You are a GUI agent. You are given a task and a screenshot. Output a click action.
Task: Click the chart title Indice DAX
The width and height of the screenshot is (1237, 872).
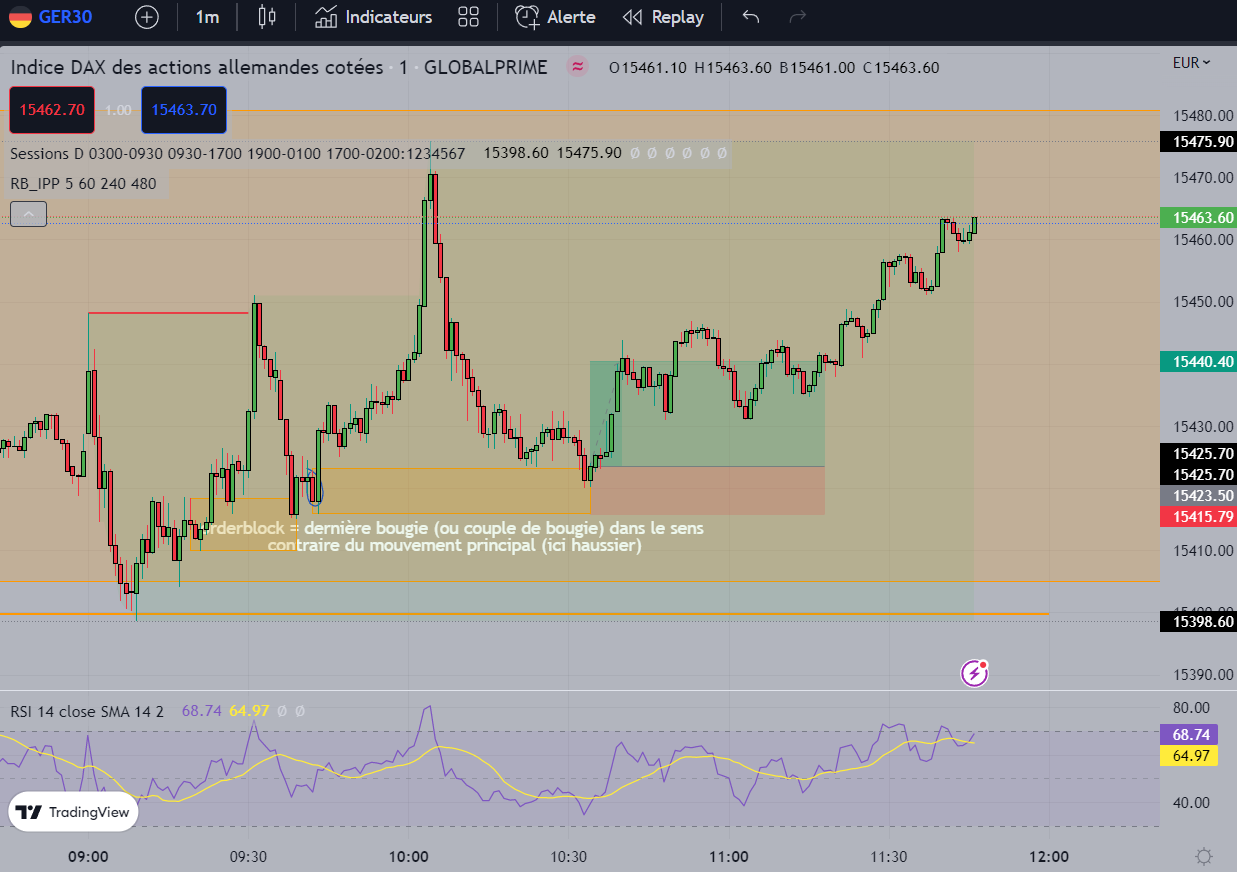[x=197, y=67]
